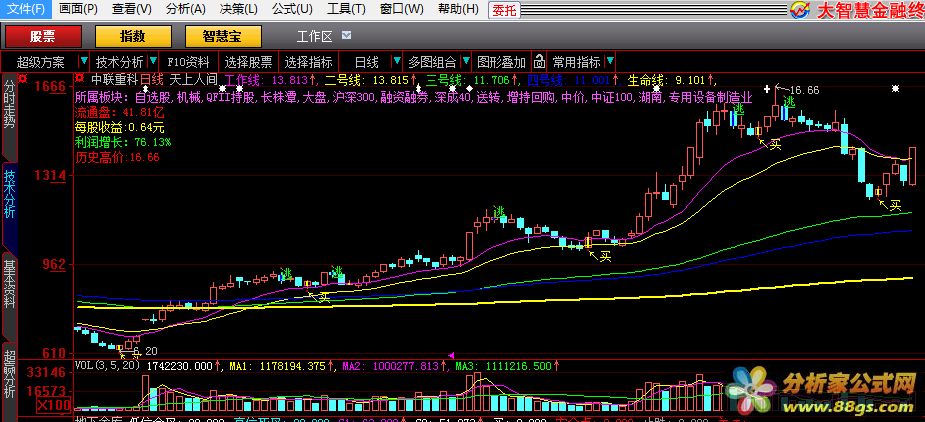
Task: Click the 利润增长: 76.13% text
Action: tap(123, 142)
